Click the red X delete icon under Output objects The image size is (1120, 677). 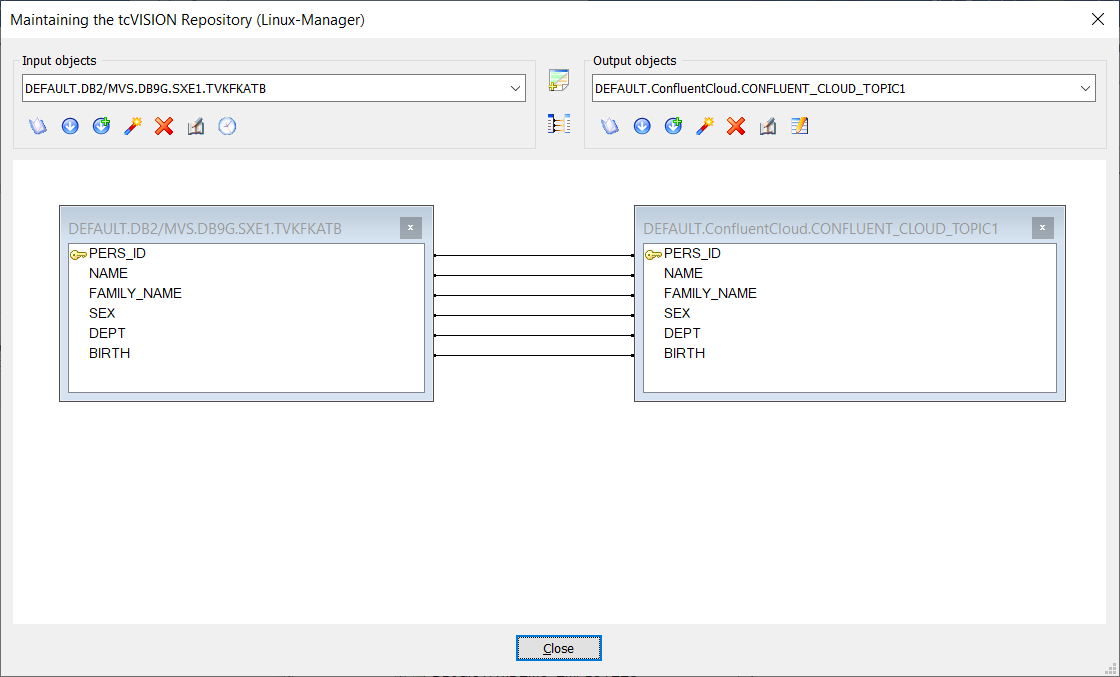pos(736,126)
